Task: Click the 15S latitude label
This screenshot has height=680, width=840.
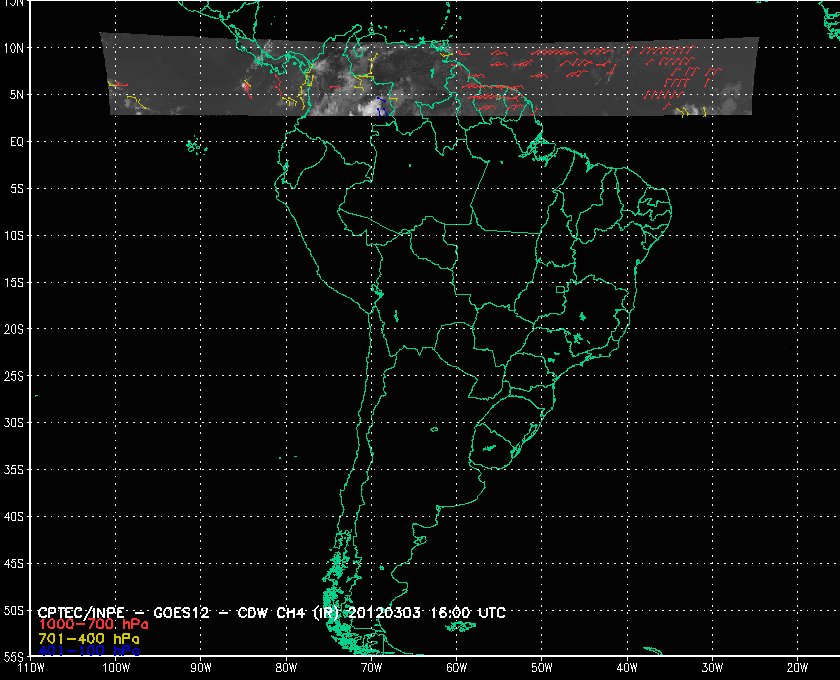Action: click(14, 282)
